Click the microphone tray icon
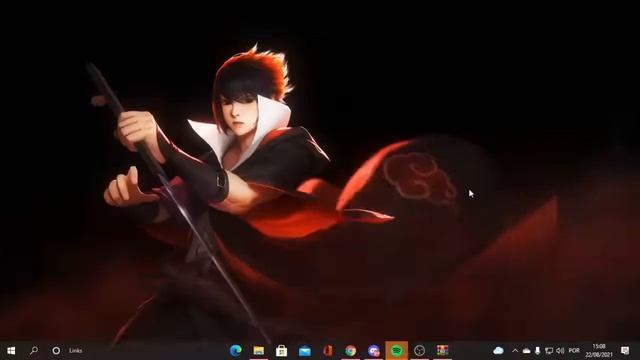The width and height of the screenshot is (640, 360). pos(538,351)
